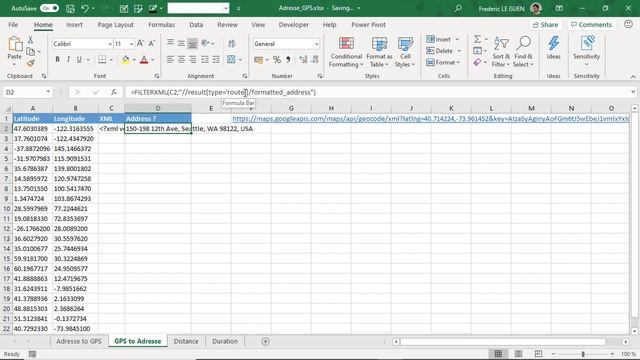The height and width of the screenshot is (360, 640).
Task: Open the Font size dropdown
Action: [x=131, y=44]
